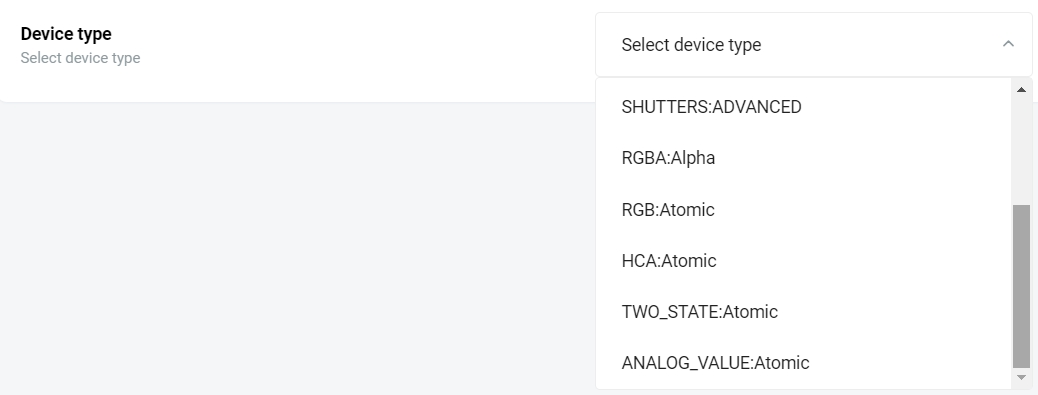The width and height of the screenshot is (1038, 395).
Task: Click the scrollbar up arrow in options list
Action: [x=1021, y=89]
